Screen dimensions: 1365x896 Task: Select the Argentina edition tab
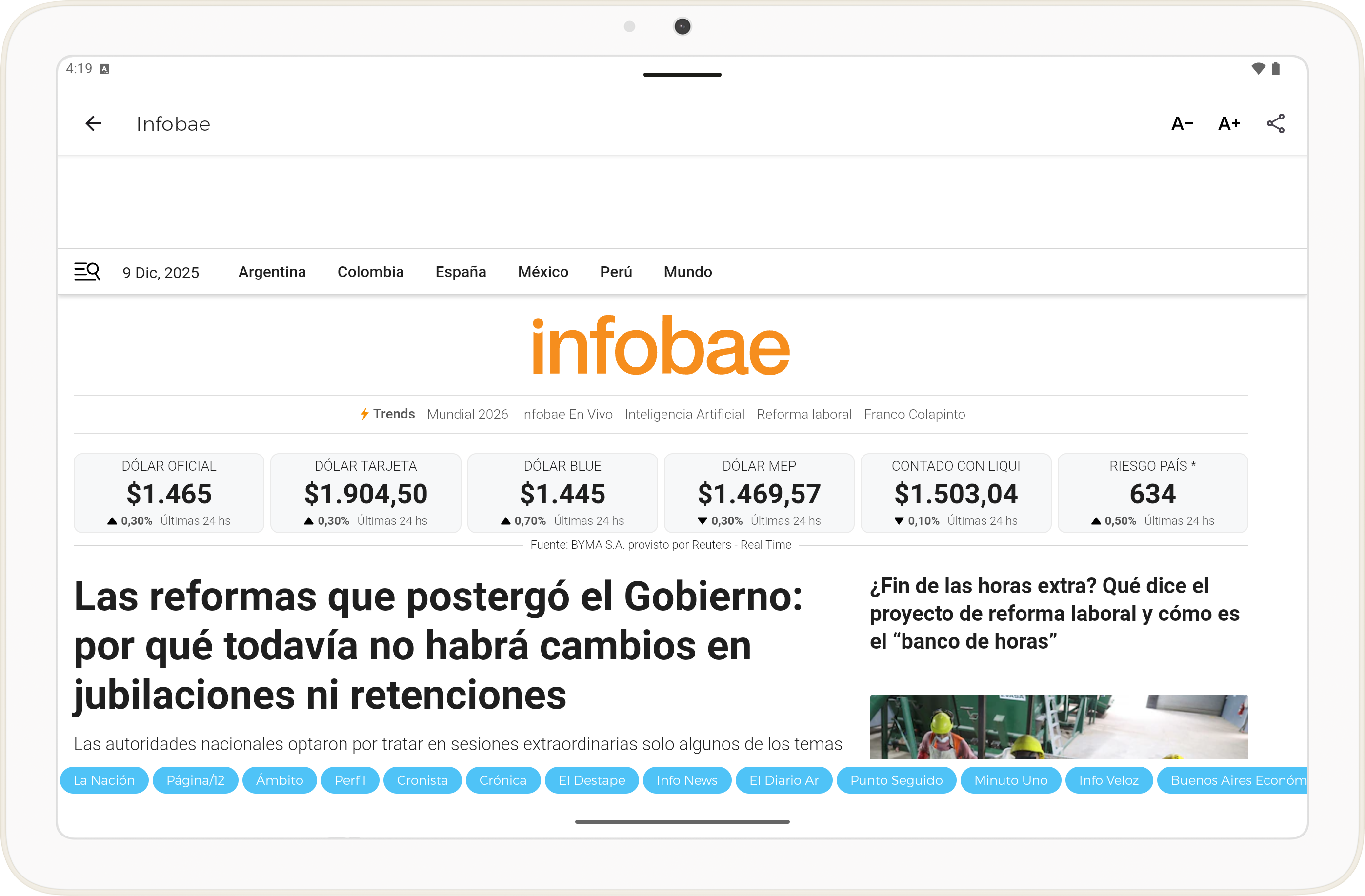(x=272, y=272)
